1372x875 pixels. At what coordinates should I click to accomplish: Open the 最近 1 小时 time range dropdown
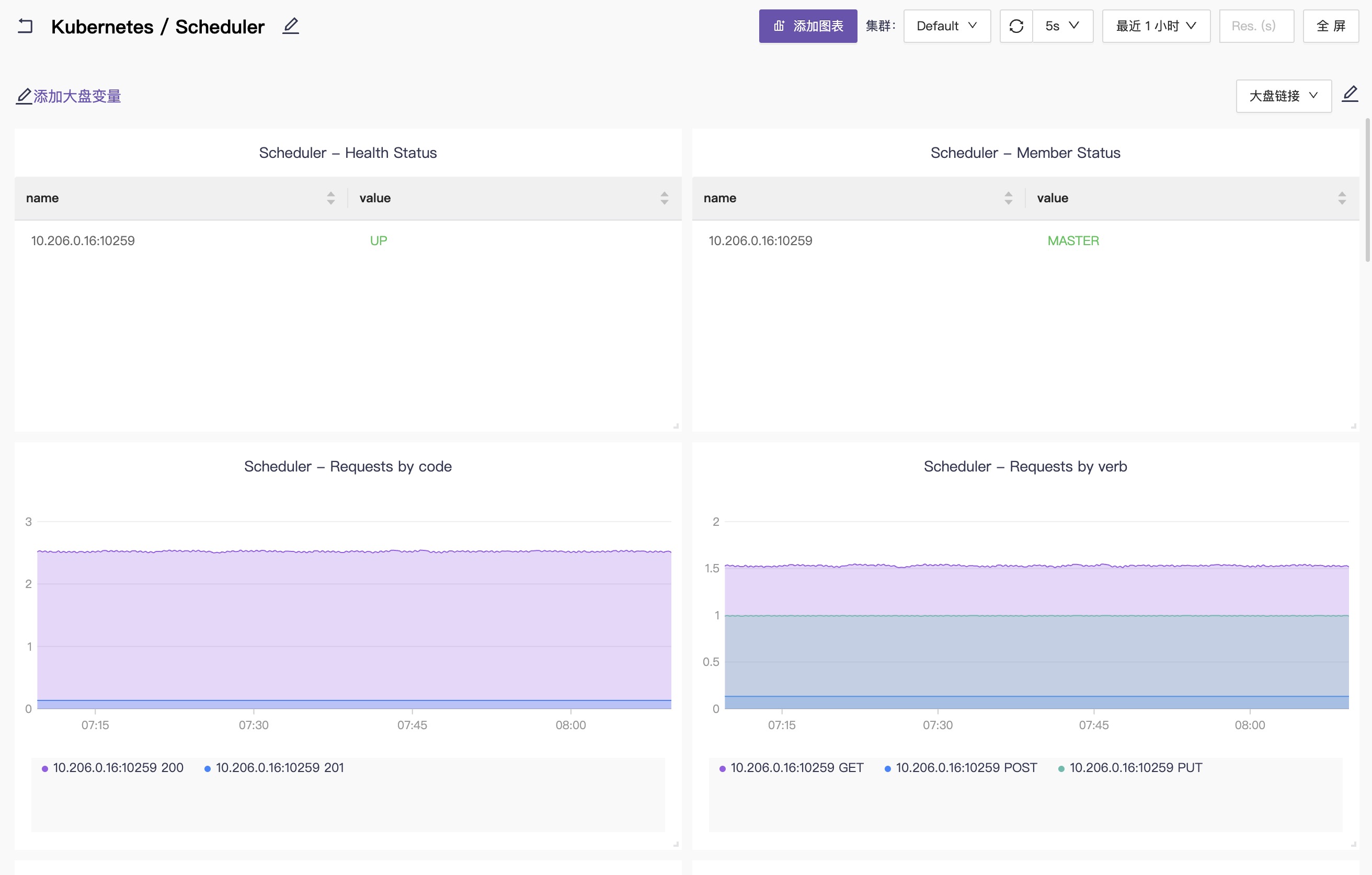tap(1156, 26)
